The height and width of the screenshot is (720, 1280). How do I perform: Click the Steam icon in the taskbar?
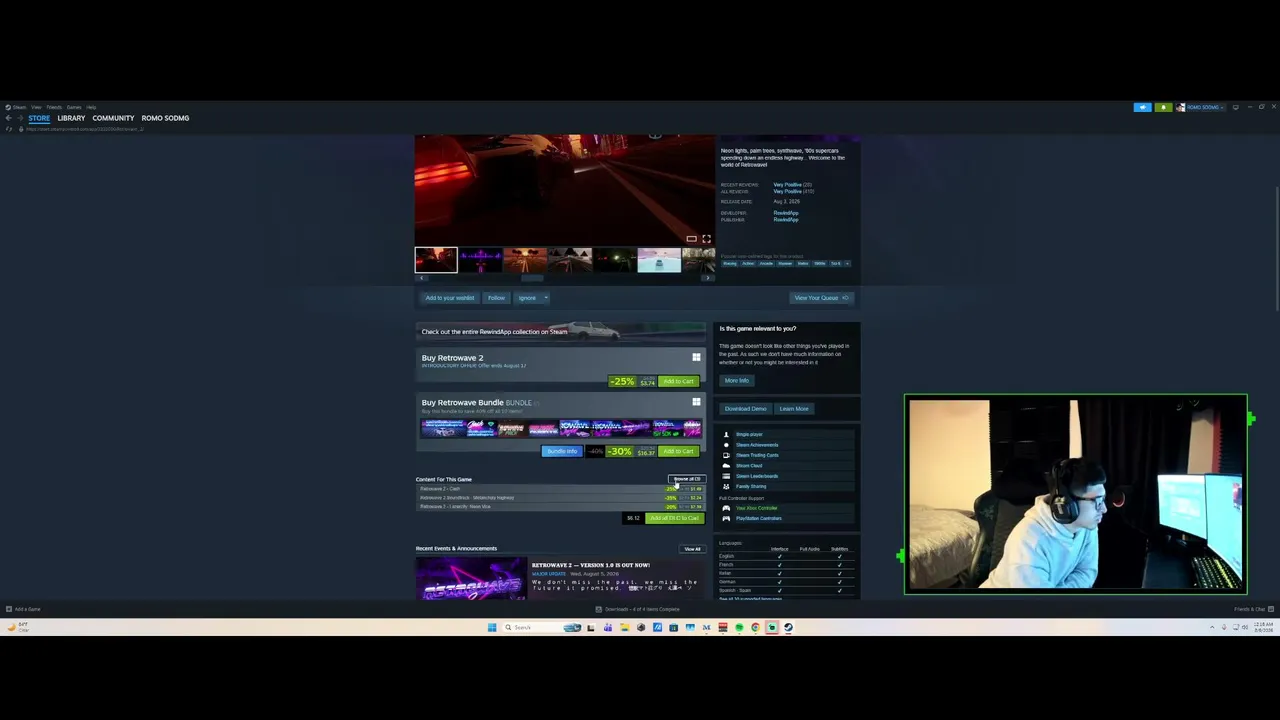788,627
